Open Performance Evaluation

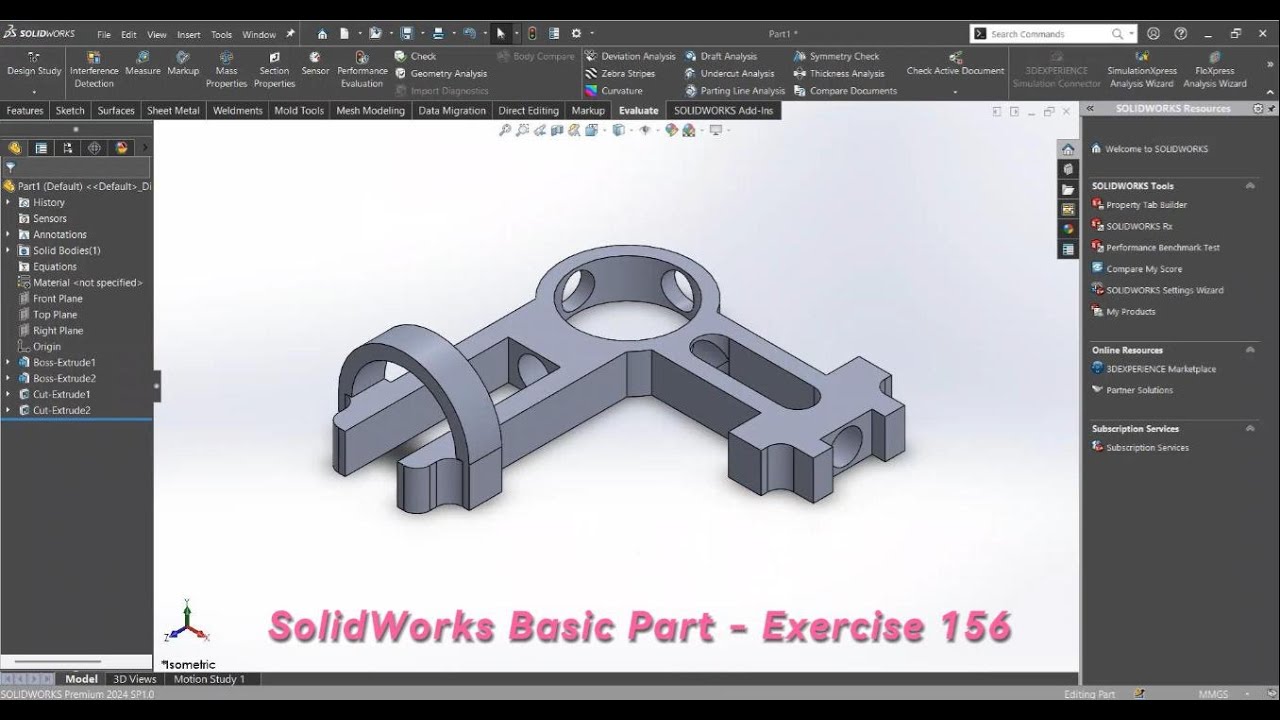pos(362,70)
